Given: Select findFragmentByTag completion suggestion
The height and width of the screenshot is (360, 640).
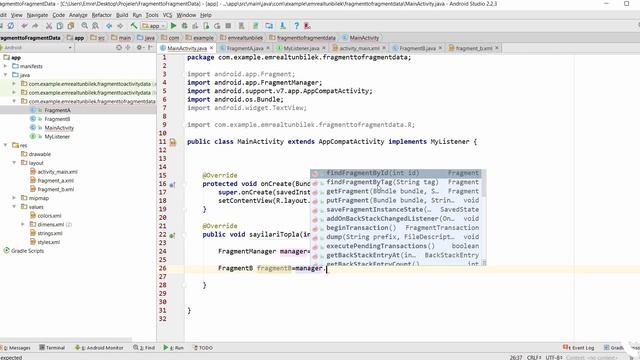Looking at the screenshot, I should point(395,182).
